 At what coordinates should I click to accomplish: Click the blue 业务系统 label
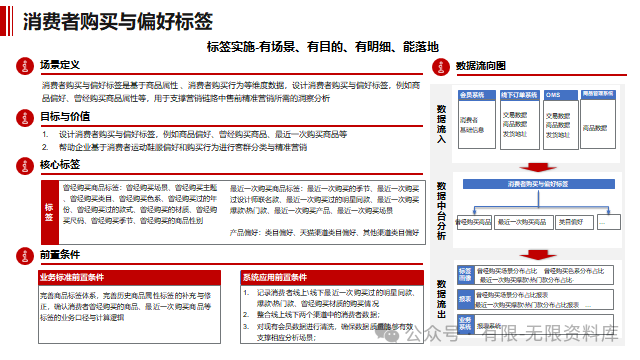point(465,324)
